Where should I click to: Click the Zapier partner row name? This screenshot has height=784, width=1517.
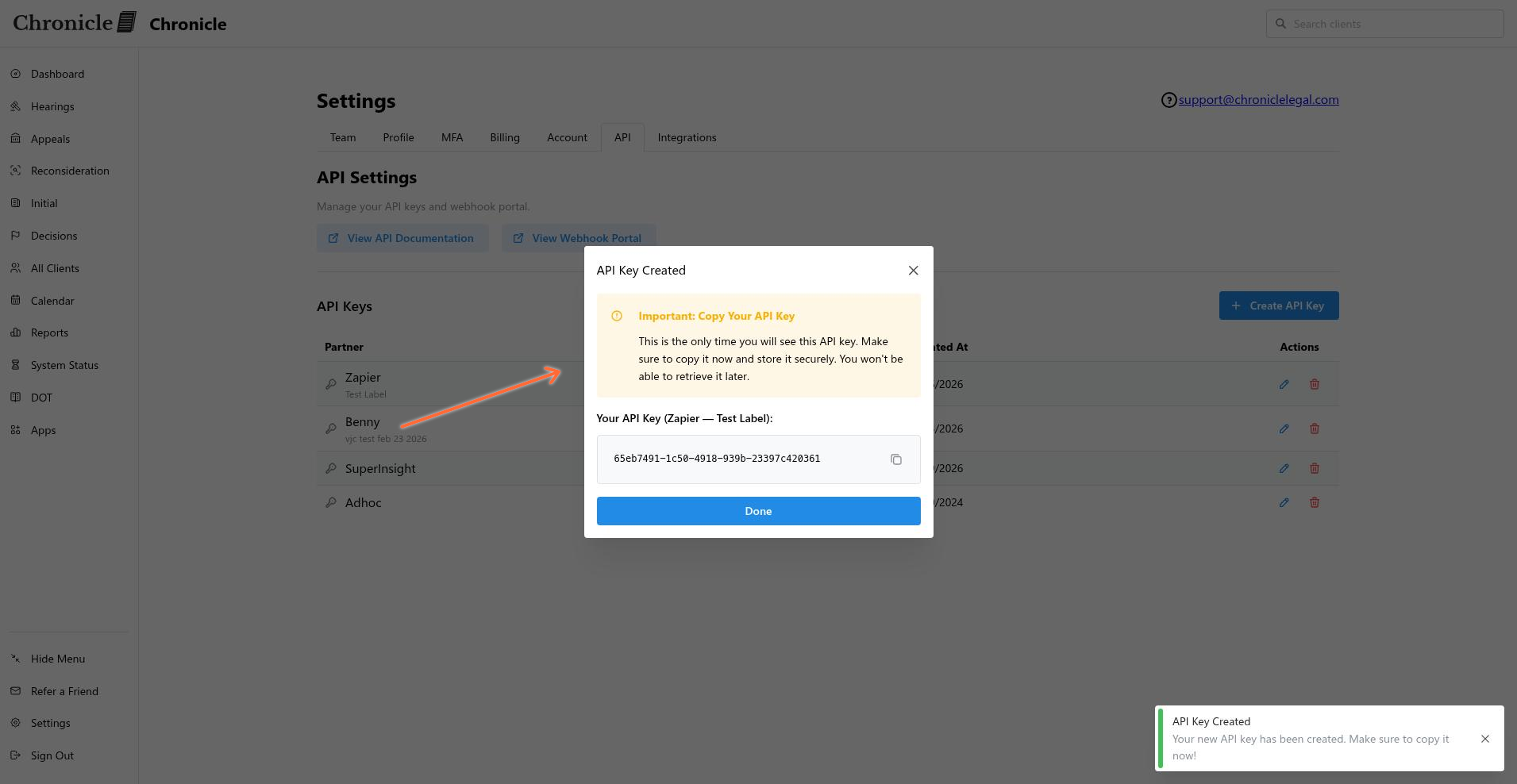363,378
